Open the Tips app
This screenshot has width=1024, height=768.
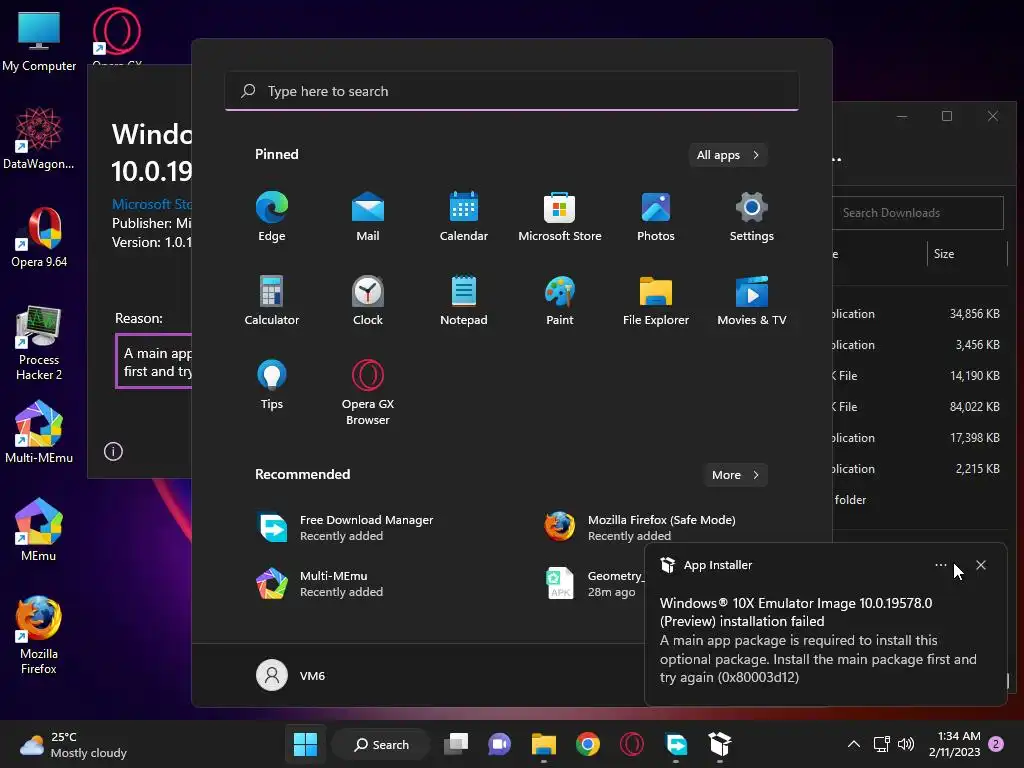point(272,385)
